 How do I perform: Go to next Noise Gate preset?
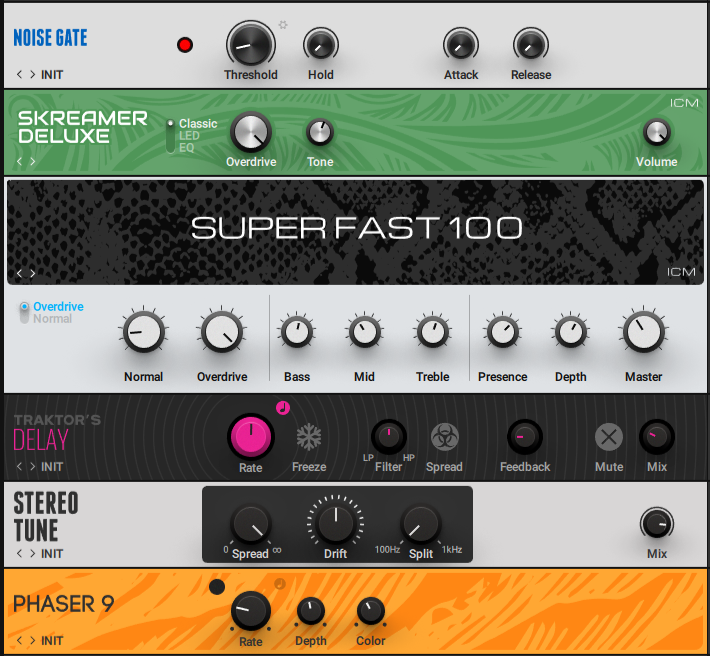[x=33, y=74]
